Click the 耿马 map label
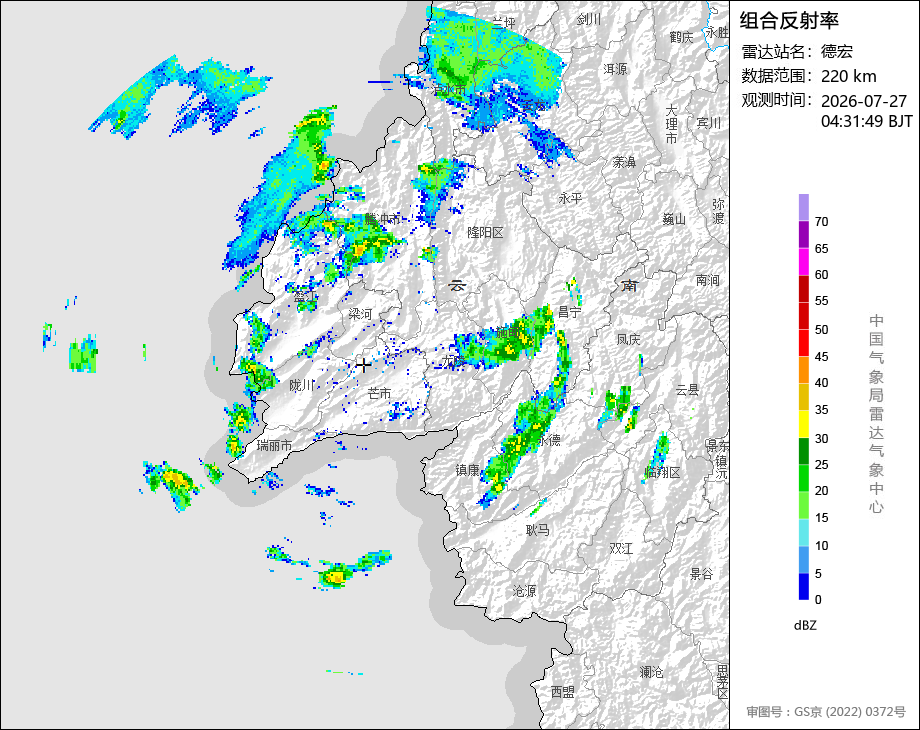The image size is (920, 730). point(537,530)
